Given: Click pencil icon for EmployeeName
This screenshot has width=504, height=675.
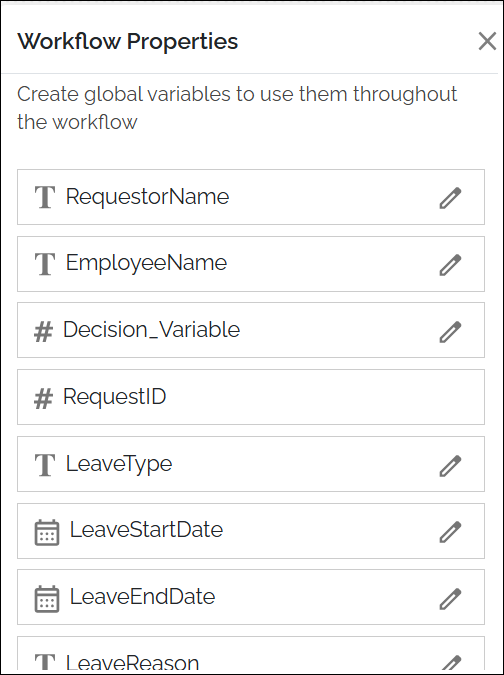Looking at the screenshot, I should (x=450, y=265).
